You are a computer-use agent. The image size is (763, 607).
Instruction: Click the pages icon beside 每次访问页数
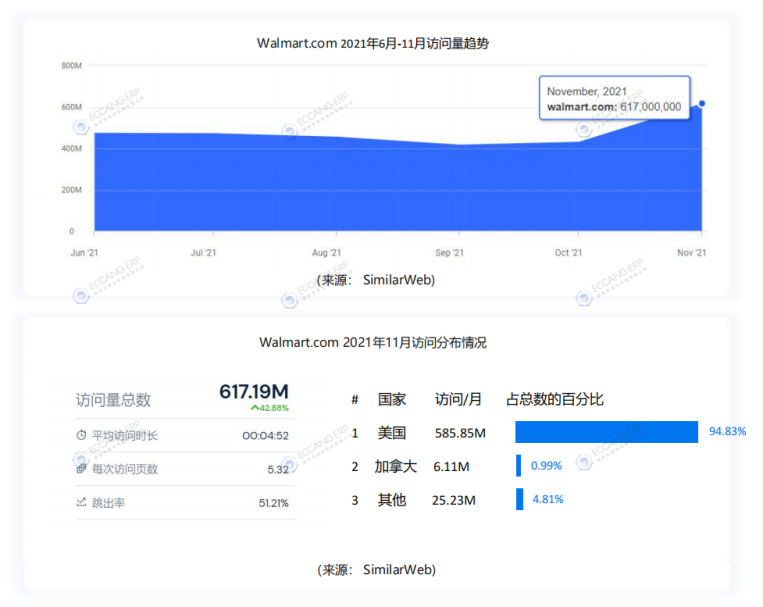pos(81,469)
